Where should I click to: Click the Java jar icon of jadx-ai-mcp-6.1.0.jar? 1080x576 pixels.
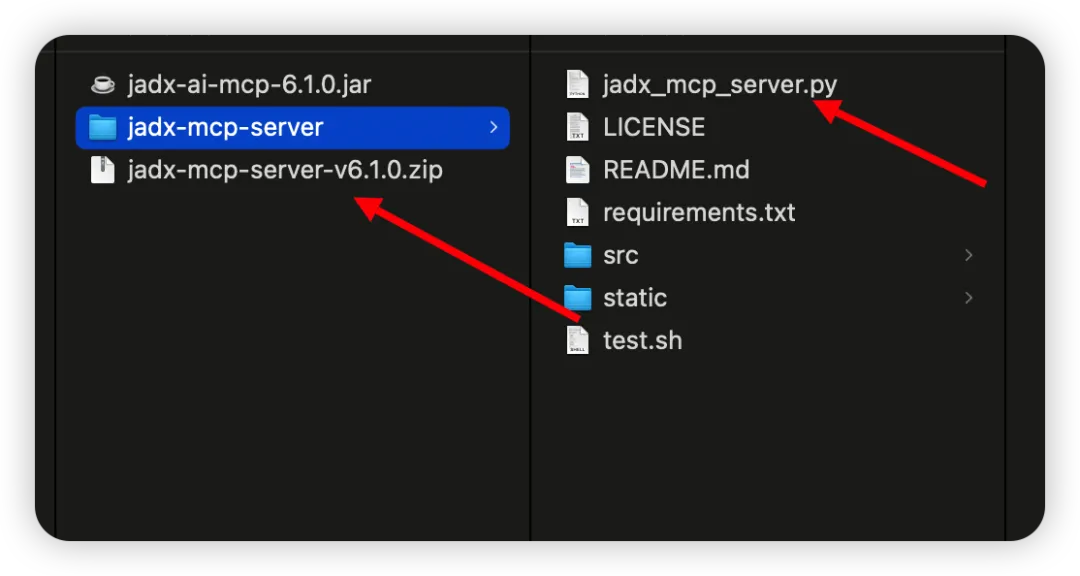(103, 85)
